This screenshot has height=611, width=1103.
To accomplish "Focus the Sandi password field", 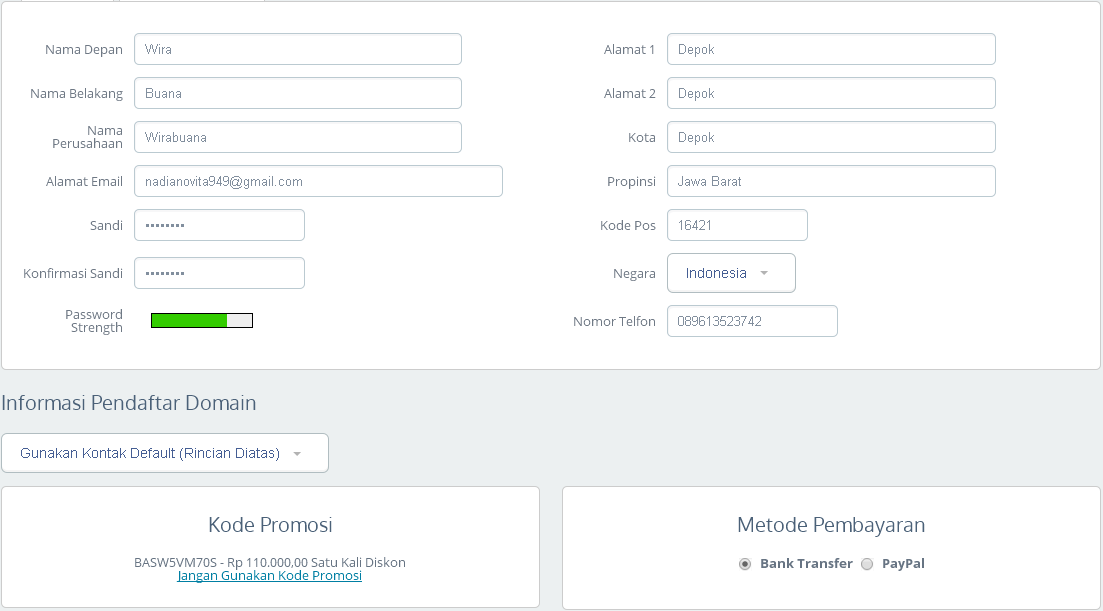I will pyautogui.click(x=219, y=225).
